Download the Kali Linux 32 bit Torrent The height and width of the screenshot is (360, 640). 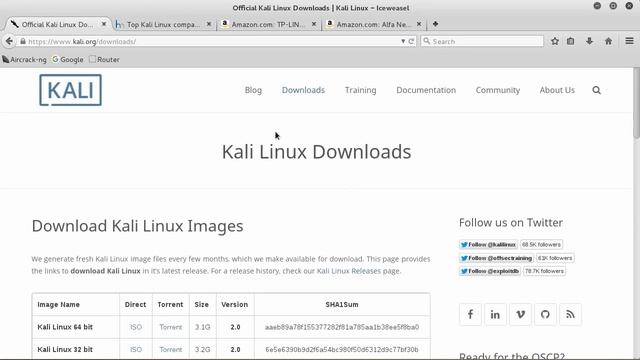pos(171,349)
